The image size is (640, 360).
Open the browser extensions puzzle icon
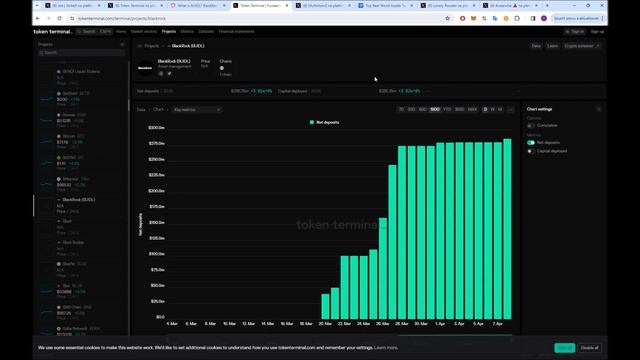517,18
